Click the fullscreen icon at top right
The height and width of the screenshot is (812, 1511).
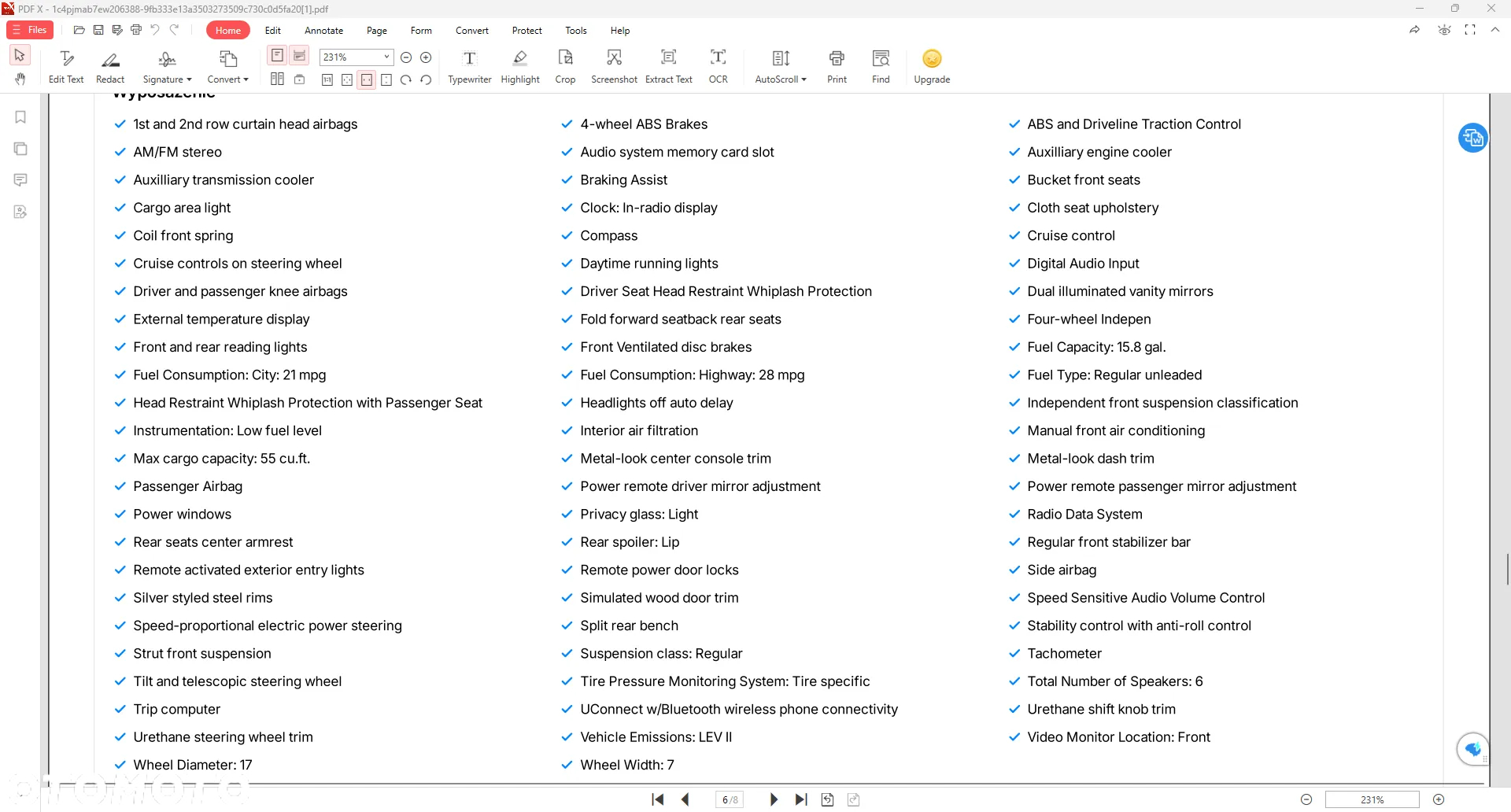tap(1469, 30)
